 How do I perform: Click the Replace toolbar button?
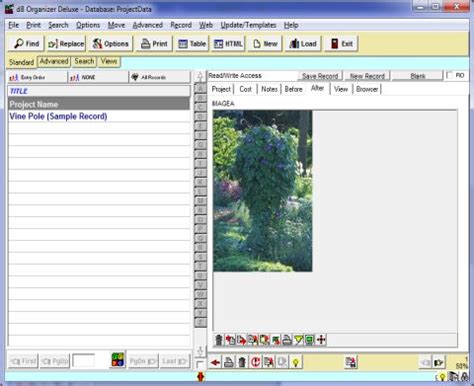click(66, 44)
